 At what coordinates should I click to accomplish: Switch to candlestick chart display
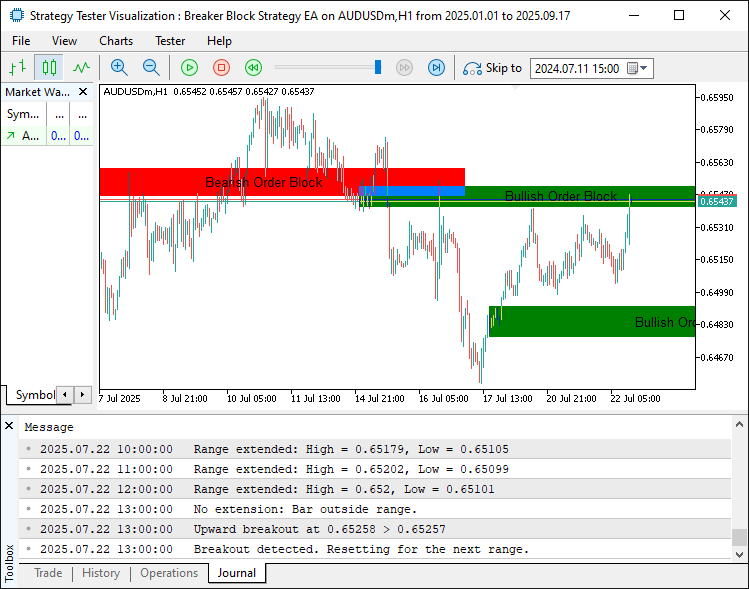point(49,68)
